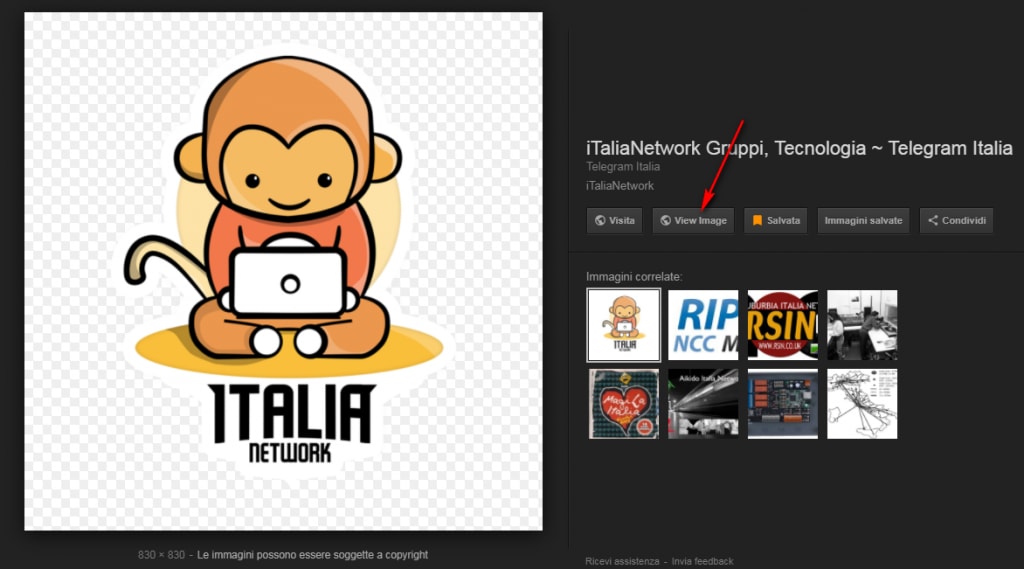Viewport: 1024px width, 569px height.
Task: Click the Salvata bookmark button
Action: click(776, 221)
